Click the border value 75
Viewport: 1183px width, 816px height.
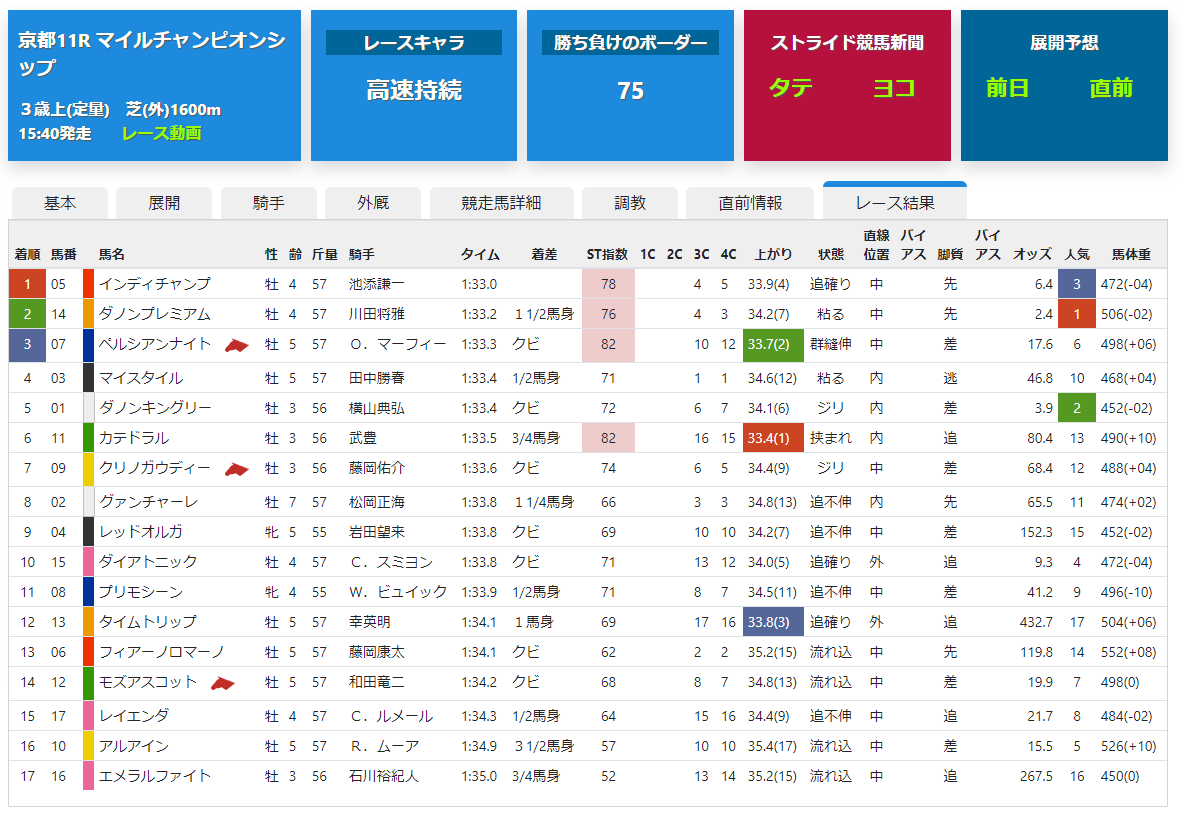click(630, 91)
